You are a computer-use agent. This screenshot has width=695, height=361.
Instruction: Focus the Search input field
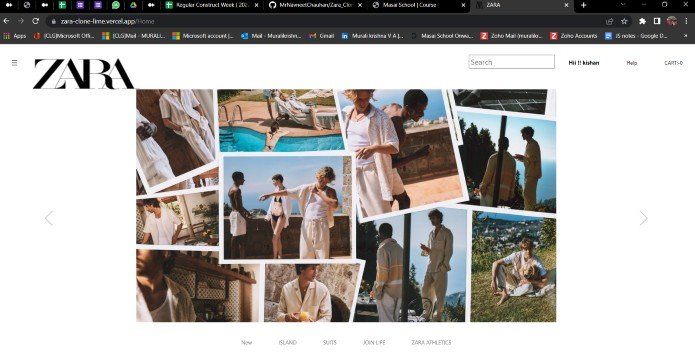pos(511,62)
